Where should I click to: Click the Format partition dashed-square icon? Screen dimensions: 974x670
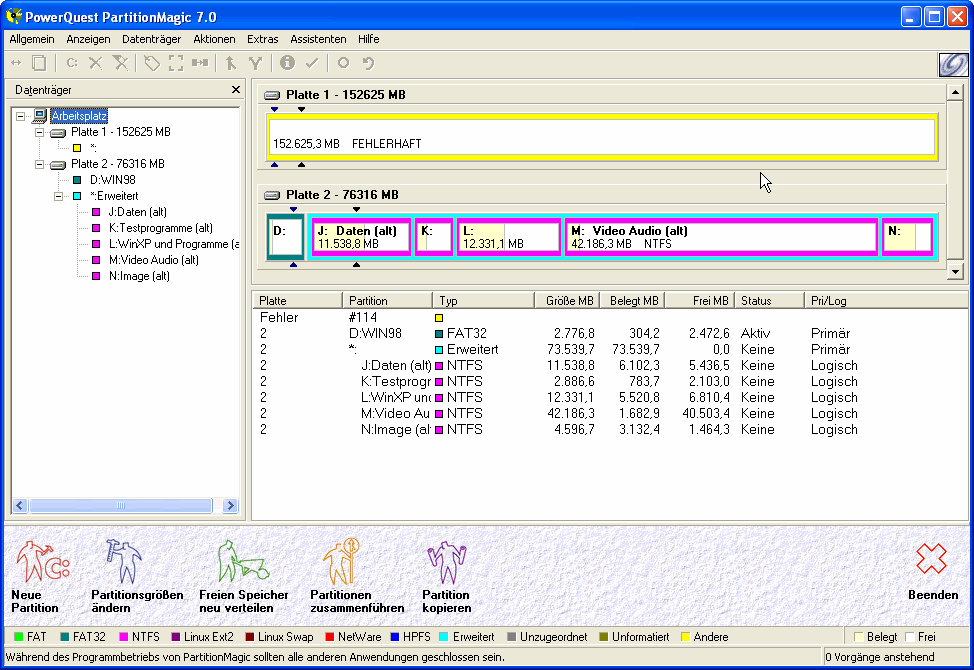(x=176, y=63)
